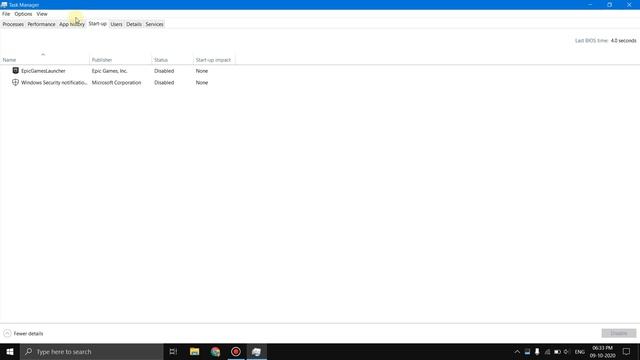Open the clock and date flyout
The image size is (640, 360).
(602, 352)
